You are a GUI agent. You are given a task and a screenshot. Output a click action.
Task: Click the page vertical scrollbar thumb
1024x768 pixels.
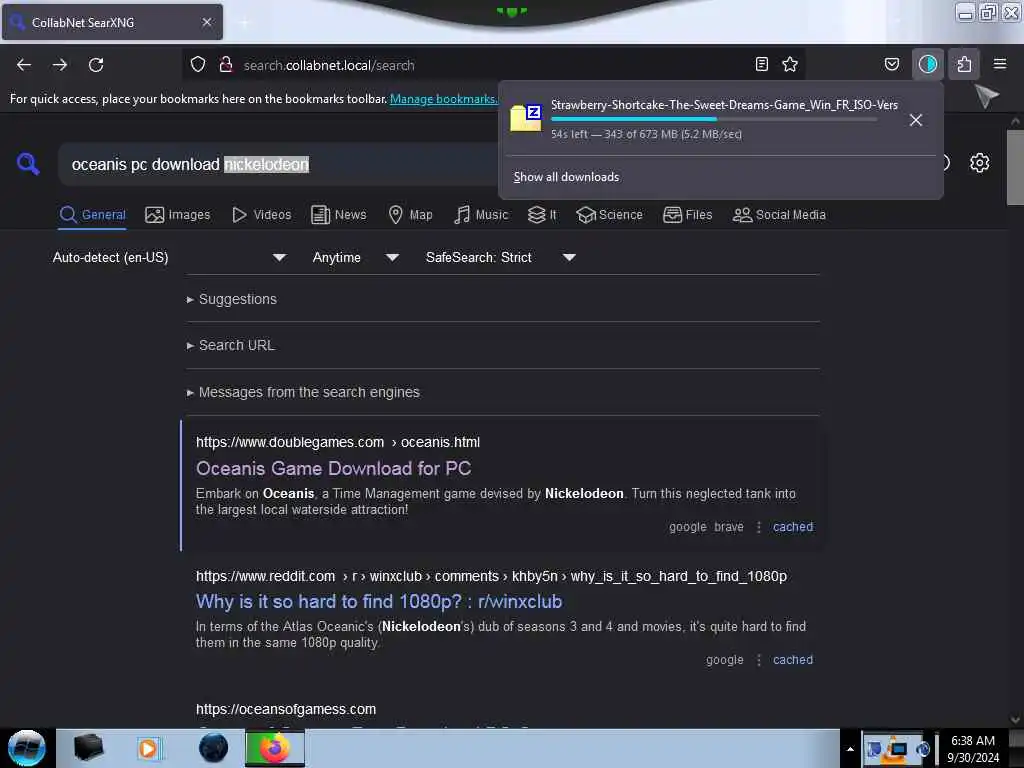pos(1015,167)
